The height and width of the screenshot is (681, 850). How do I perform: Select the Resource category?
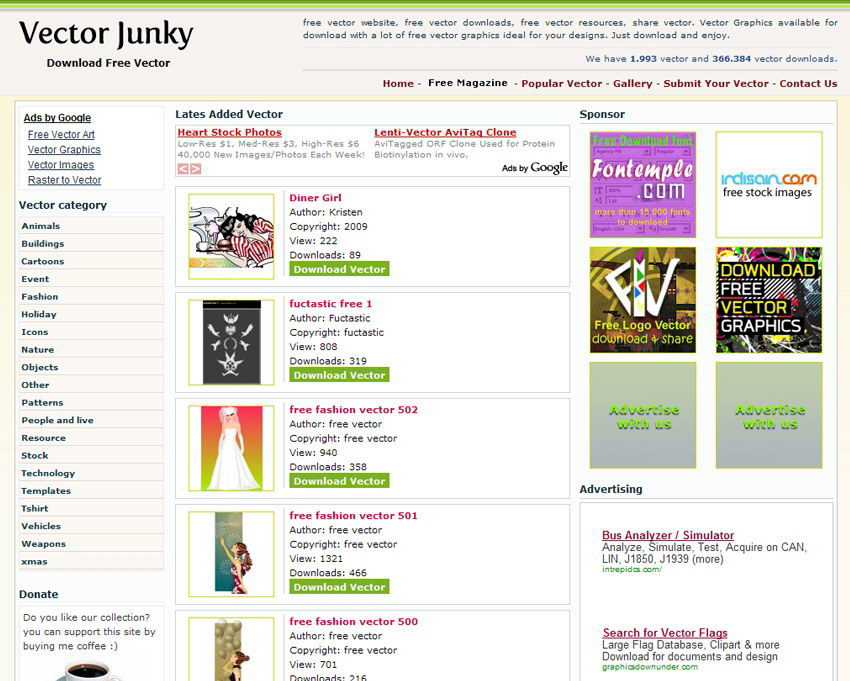click(91, 438)
